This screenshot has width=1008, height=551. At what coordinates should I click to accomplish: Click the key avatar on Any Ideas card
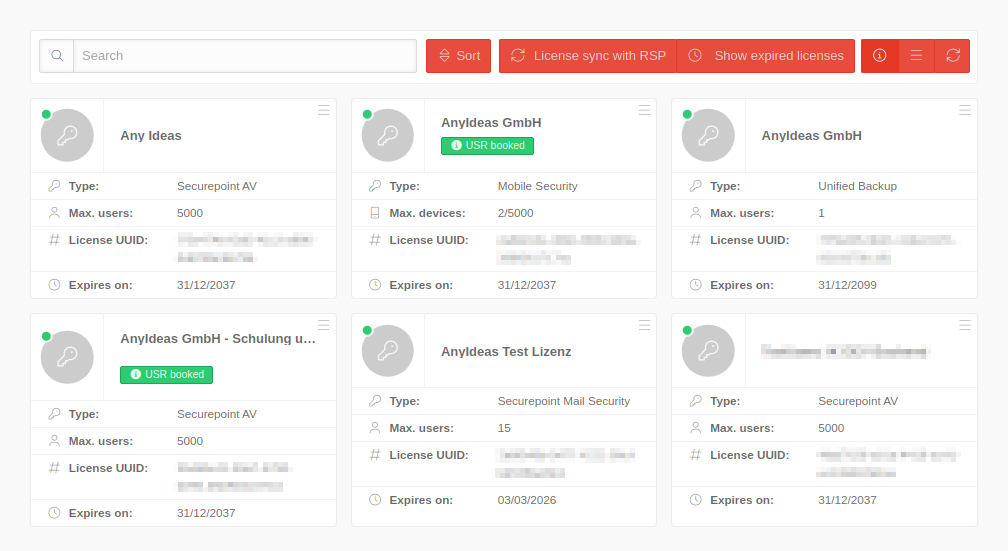pos(67,136)
